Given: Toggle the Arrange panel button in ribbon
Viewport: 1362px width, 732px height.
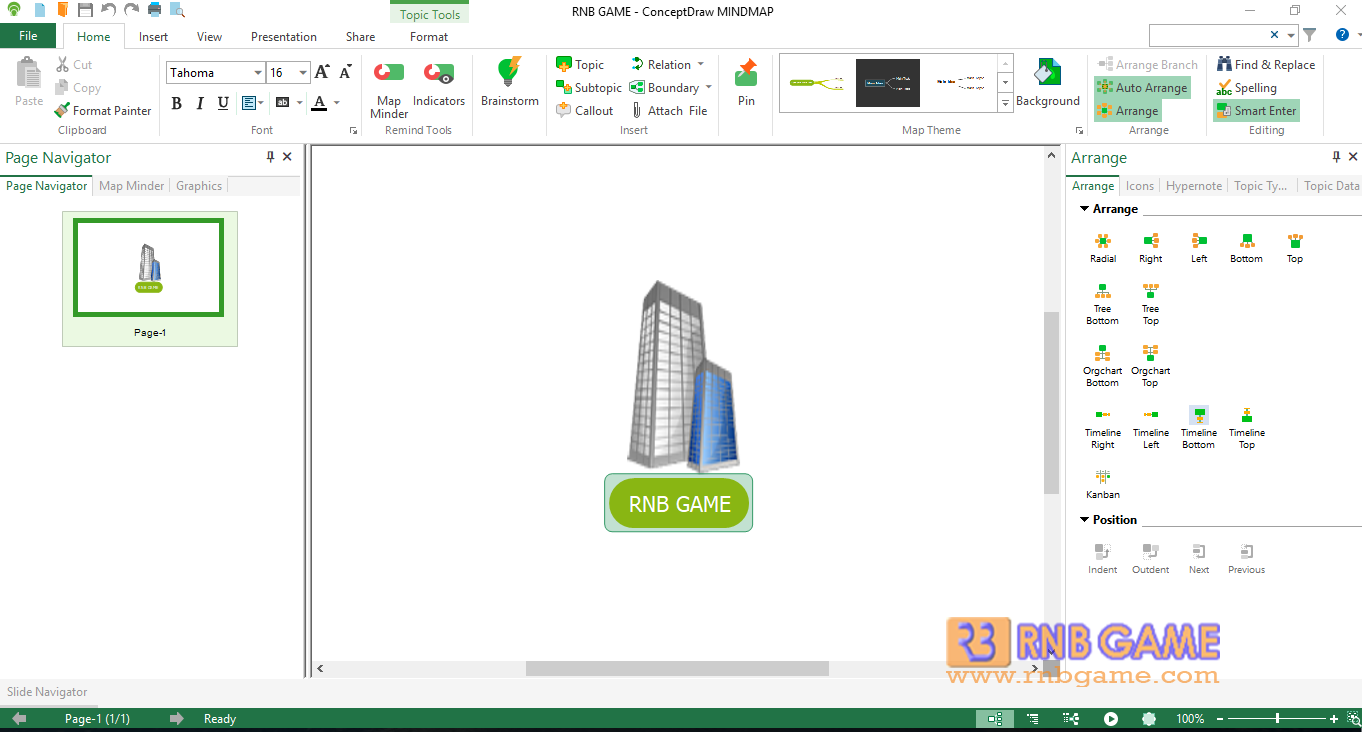Looking at the screenshot, I should point(1127,111).
